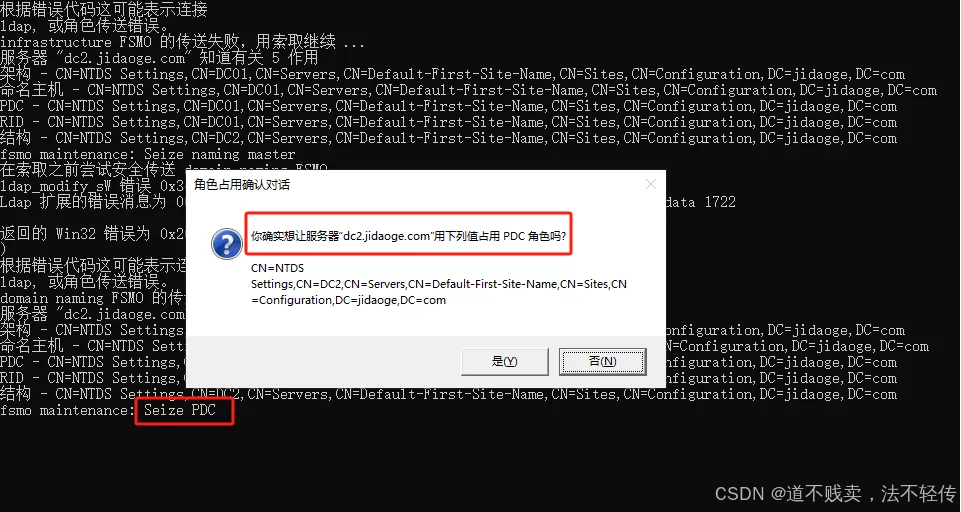Click the CN=NTDS Settings distinguished name in the dialog
This screenshot has height=512, width=961.
tap(439, 284)
